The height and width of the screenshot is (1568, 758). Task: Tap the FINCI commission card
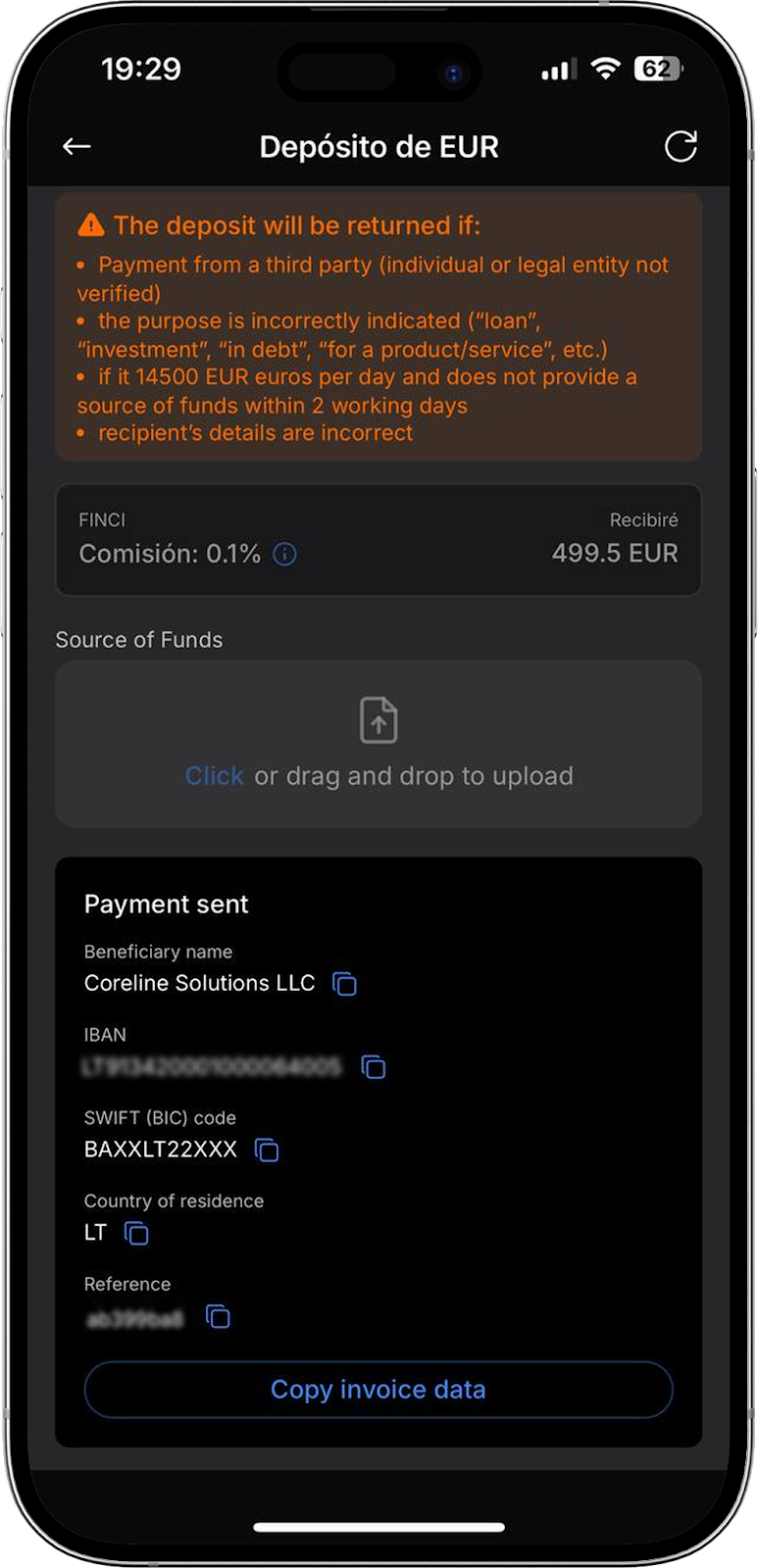pos(379,540)
